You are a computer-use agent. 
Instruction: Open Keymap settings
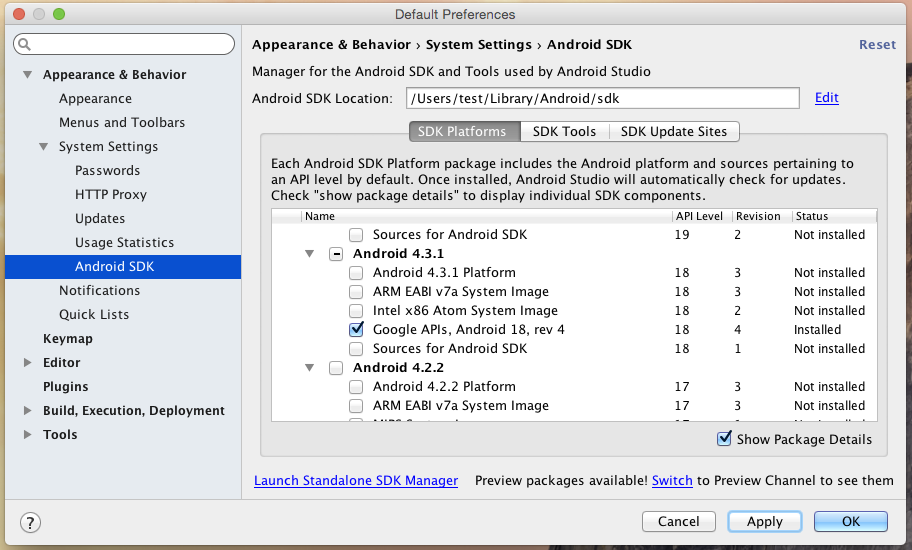[68, 339]
